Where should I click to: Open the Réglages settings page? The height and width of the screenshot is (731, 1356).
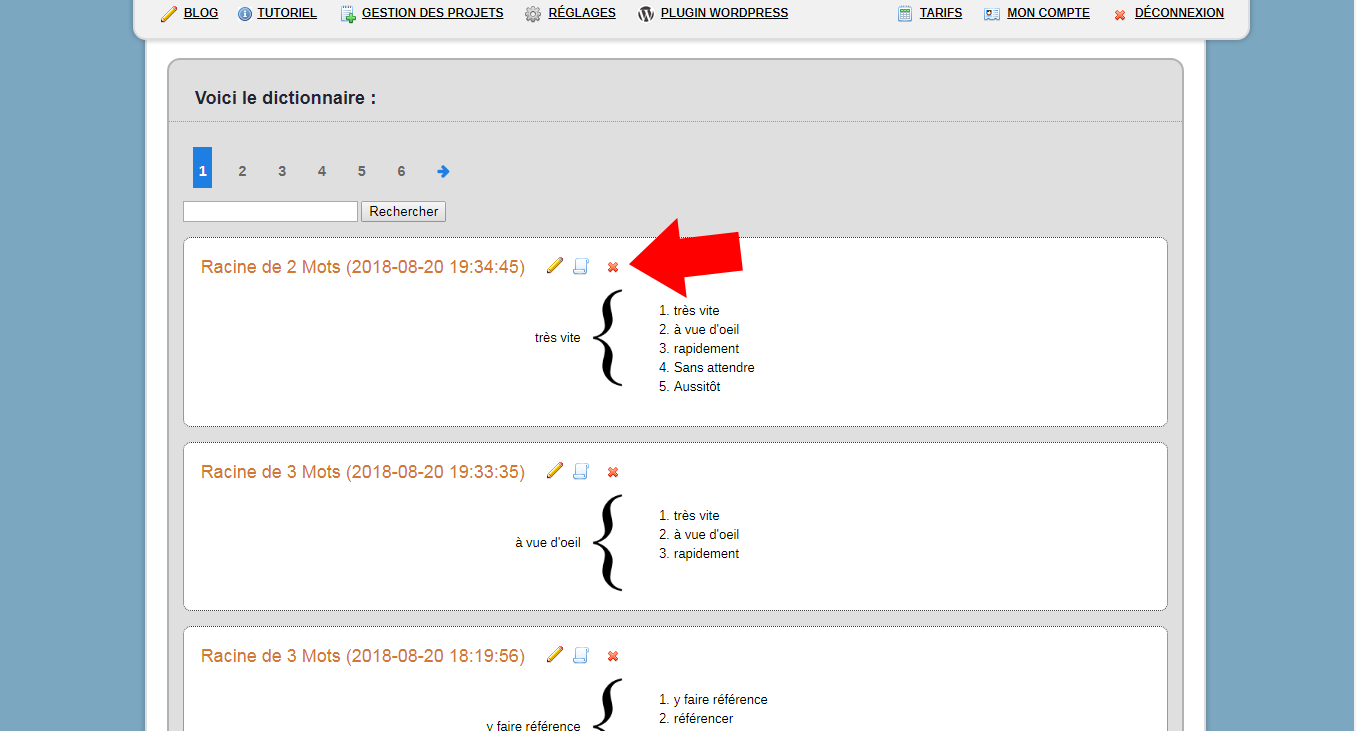pyautogui.click(x=582, y=13)
